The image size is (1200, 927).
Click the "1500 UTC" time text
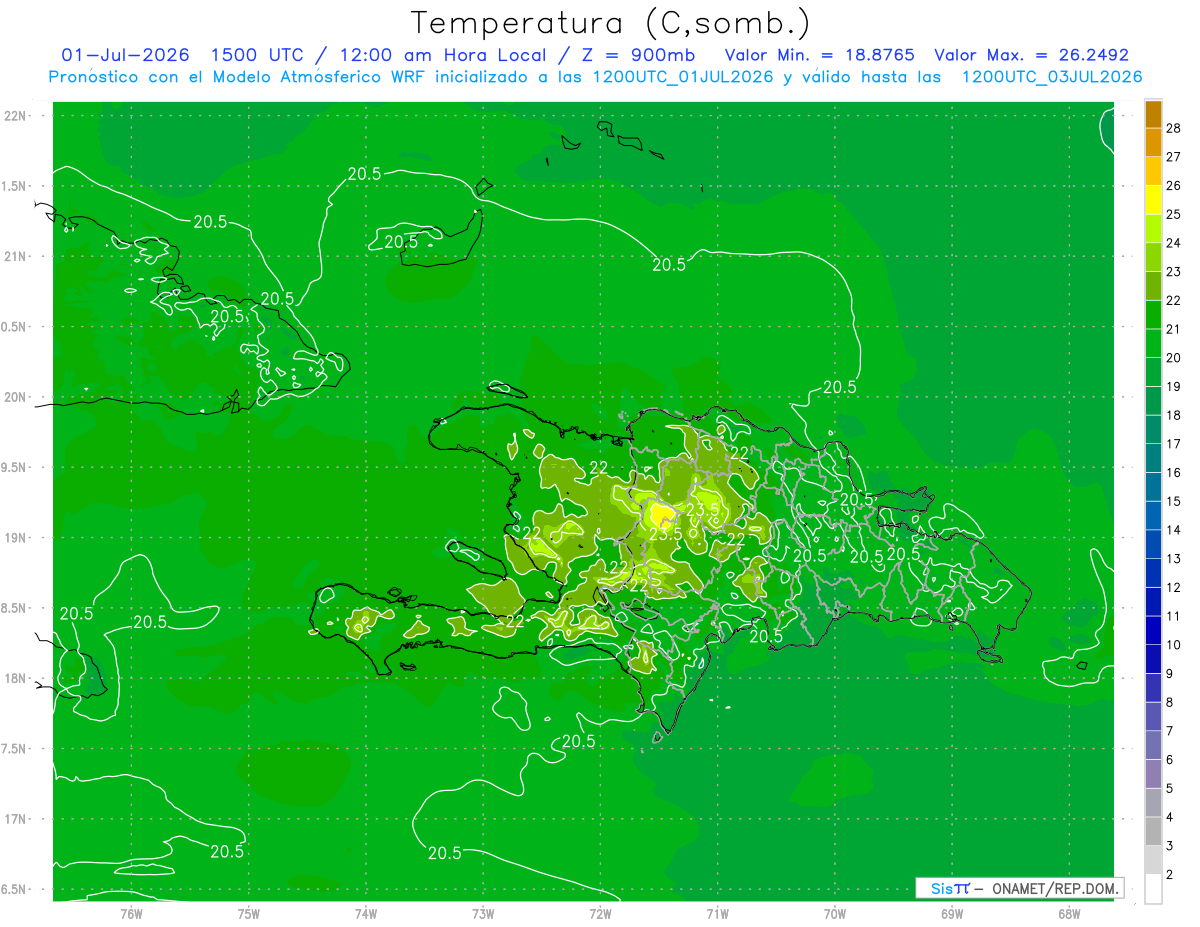click(x=259, y=55)
